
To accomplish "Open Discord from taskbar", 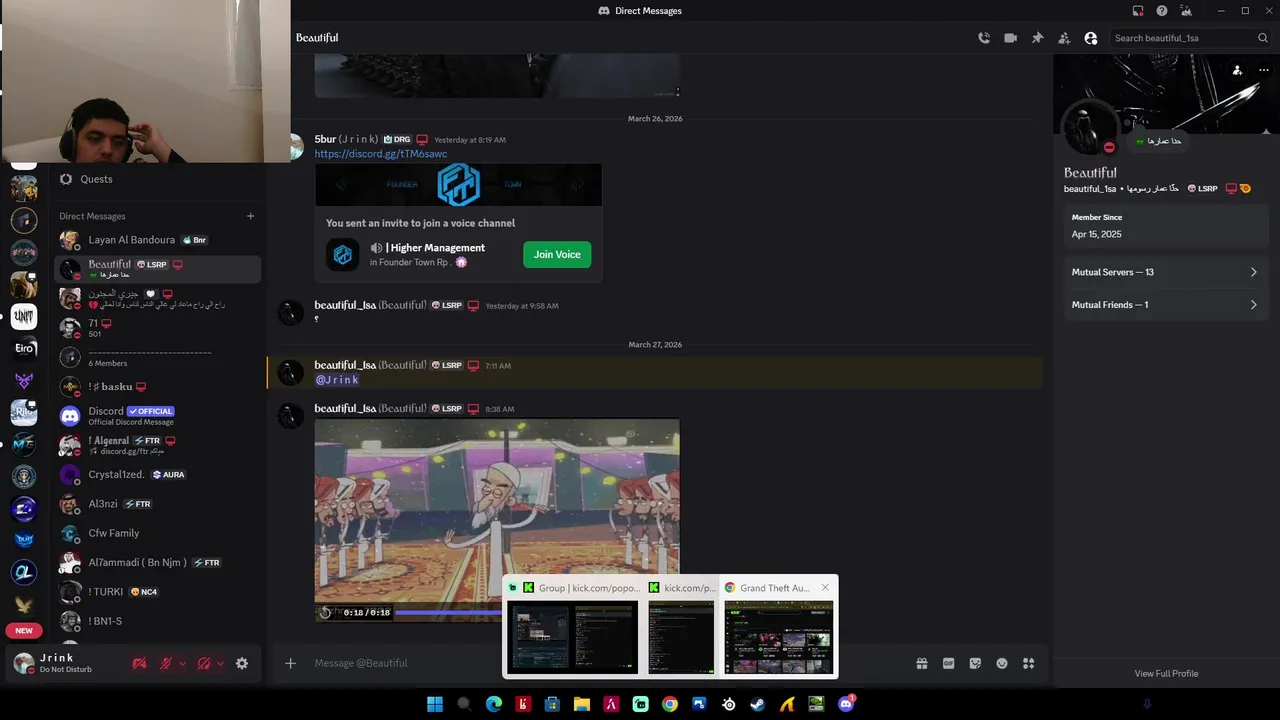I will click(x=846, y=704).
